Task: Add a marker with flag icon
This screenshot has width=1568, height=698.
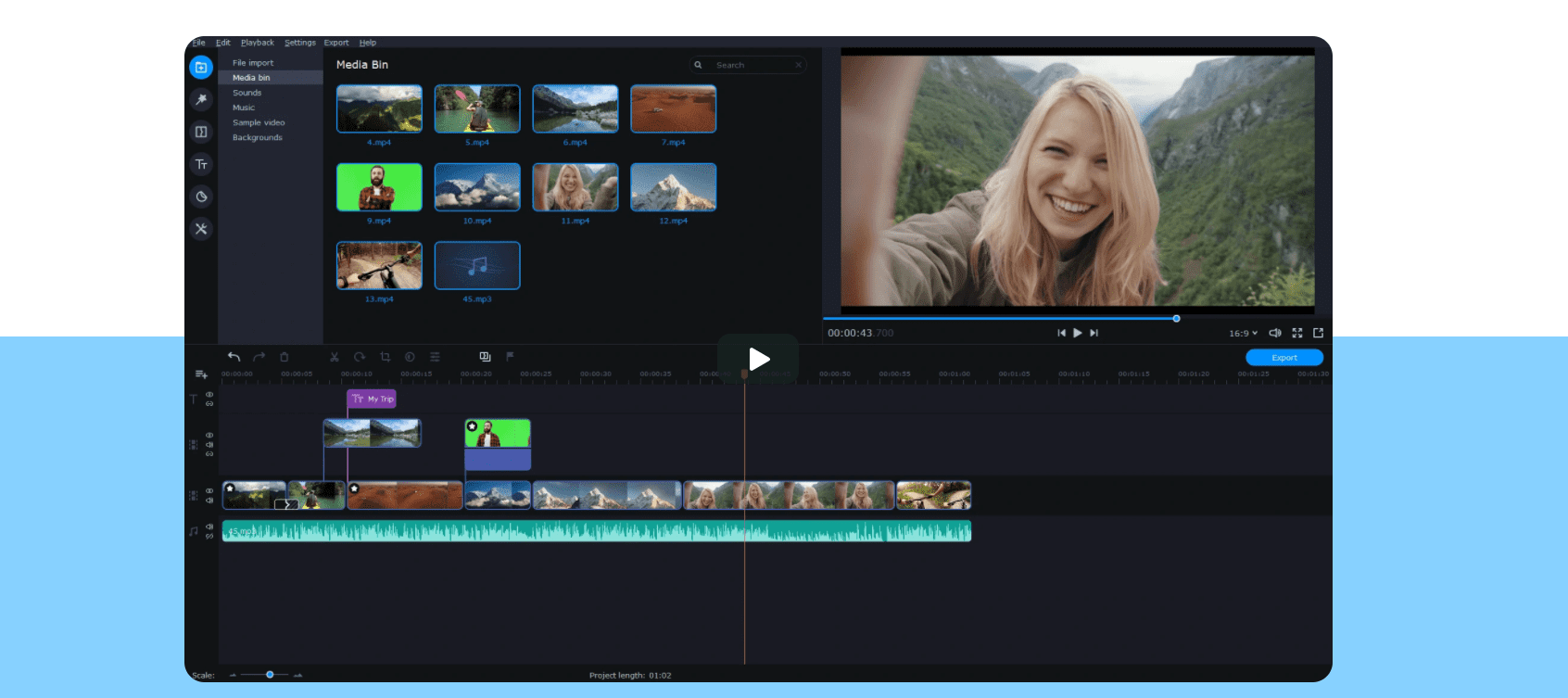Action: tap(510, 357)
